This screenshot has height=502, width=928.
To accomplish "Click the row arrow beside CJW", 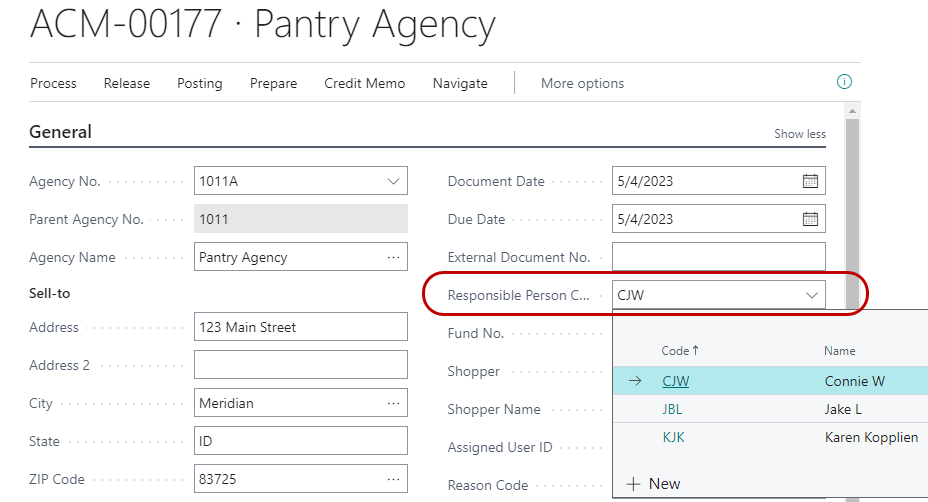I will click(x=635, y=381).
